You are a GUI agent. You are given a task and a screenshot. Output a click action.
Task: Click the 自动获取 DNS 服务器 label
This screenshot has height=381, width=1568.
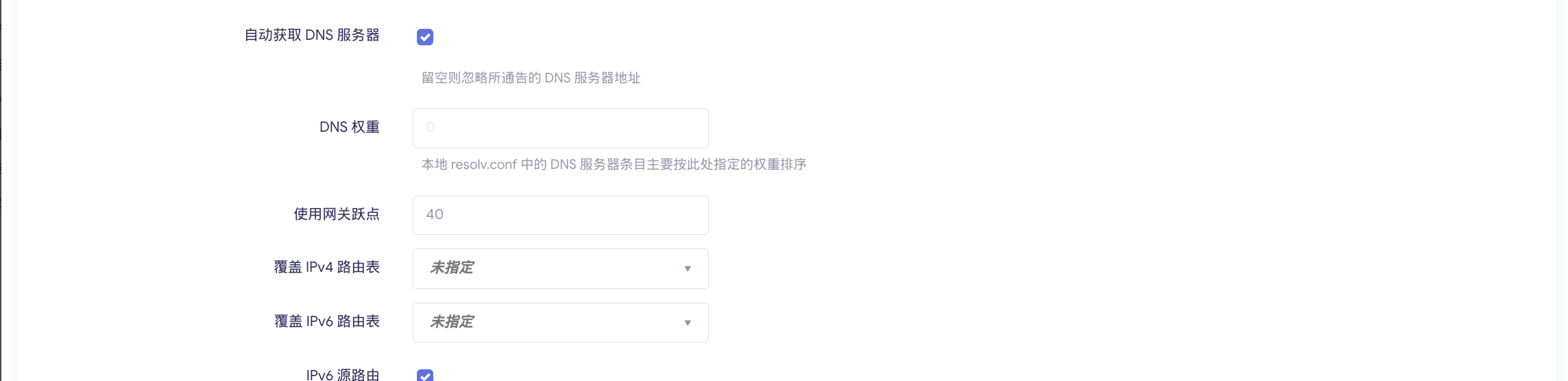312,36
